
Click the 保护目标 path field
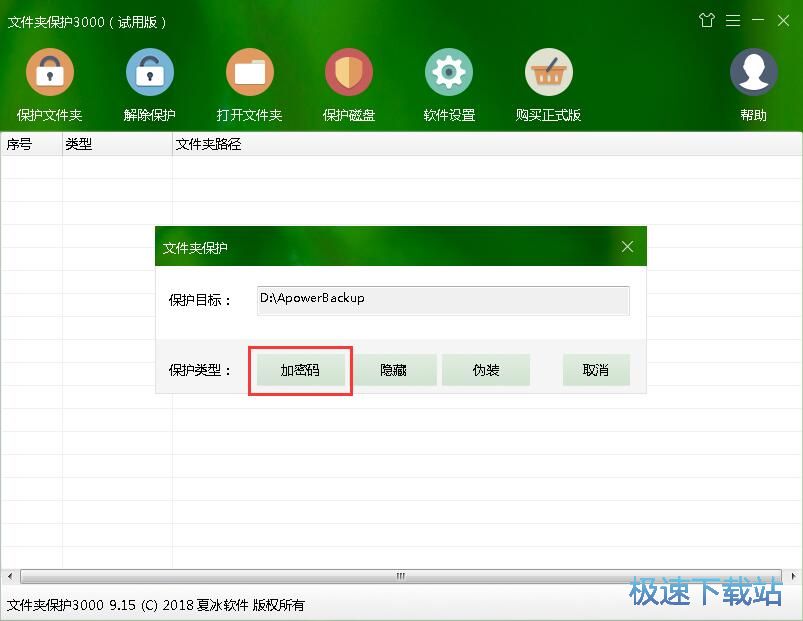coord(443,300)
